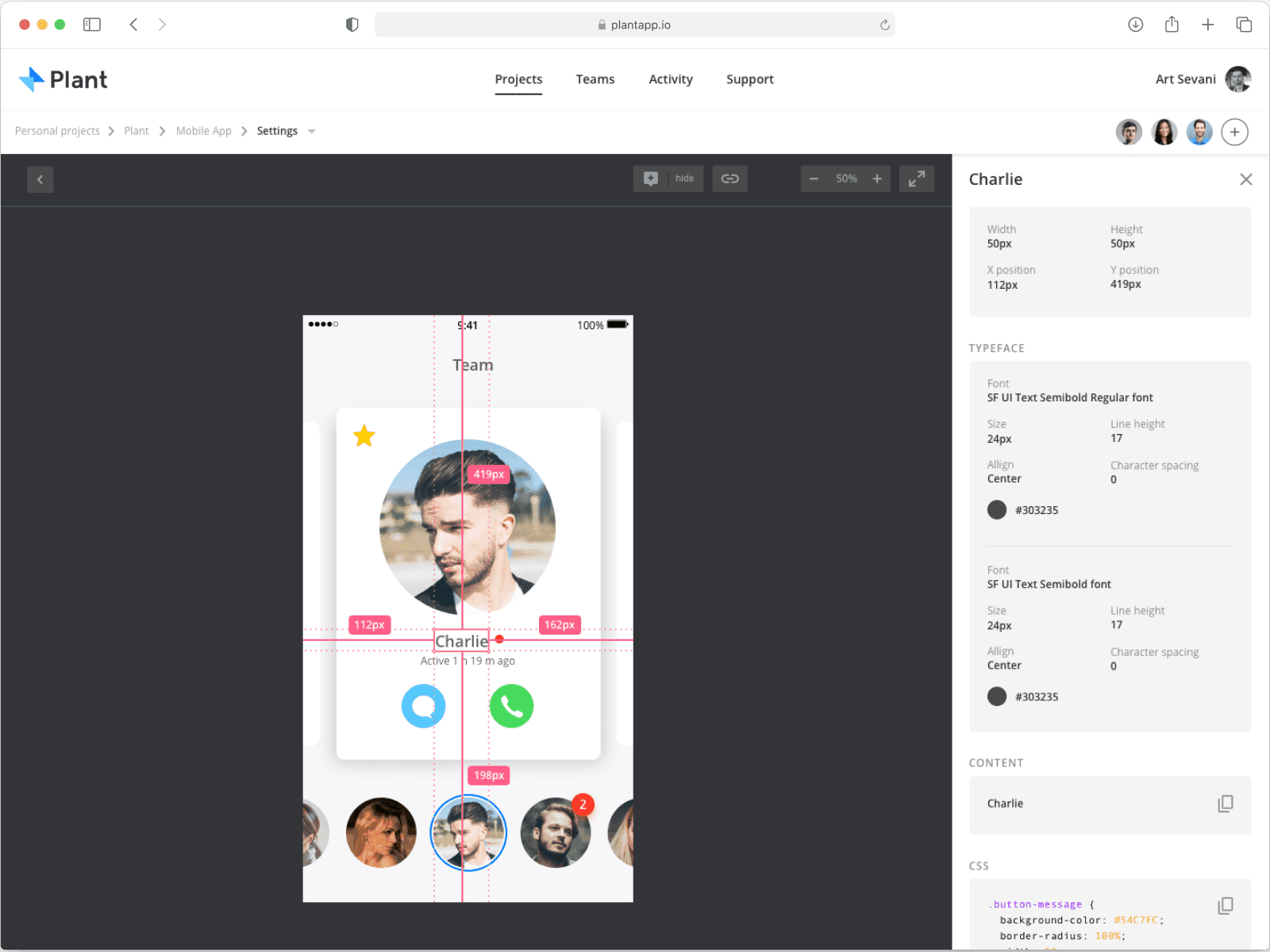Select the Charlie name label on the canvas
The width and height of the screenshot is (1270, 952).
(461, 641)
